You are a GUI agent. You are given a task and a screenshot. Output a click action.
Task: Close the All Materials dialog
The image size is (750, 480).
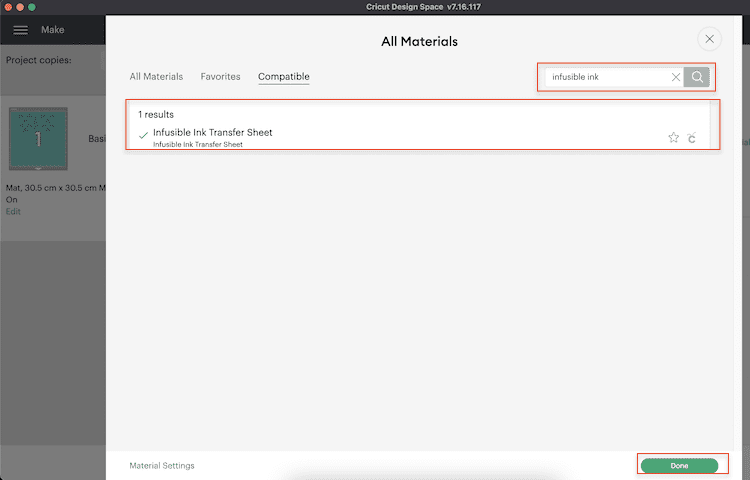tap(709, 39)
